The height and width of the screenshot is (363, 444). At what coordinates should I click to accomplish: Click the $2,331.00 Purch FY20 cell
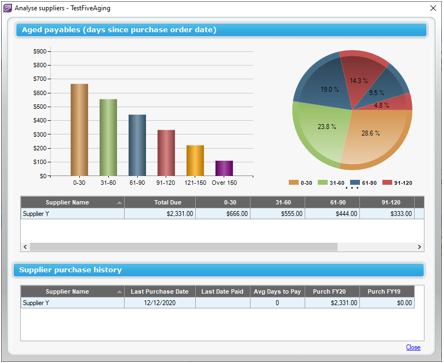click(x=332, y=303)
